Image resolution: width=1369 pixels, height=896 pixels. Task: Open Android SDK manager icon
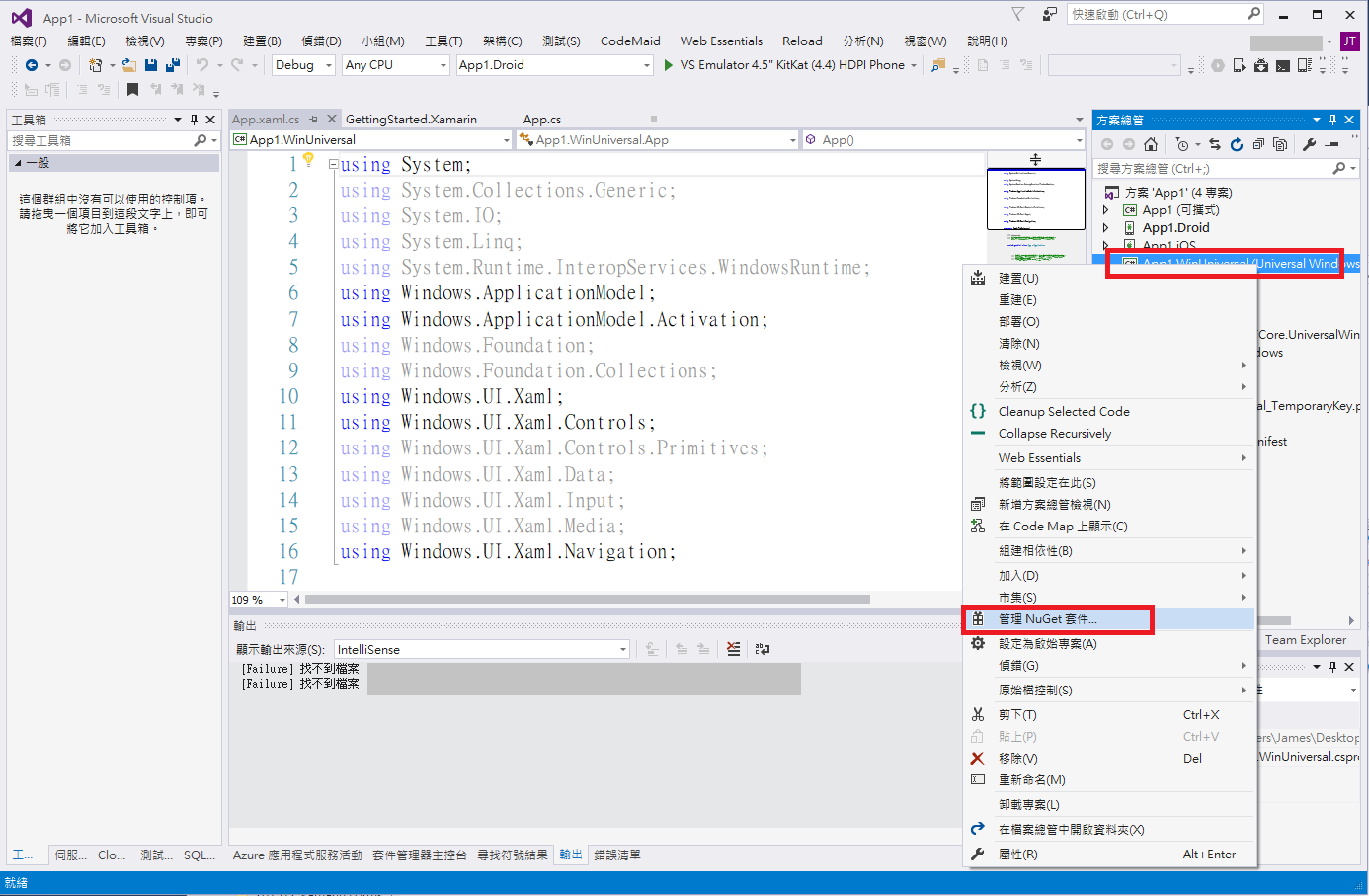[x=1261, y=65]
